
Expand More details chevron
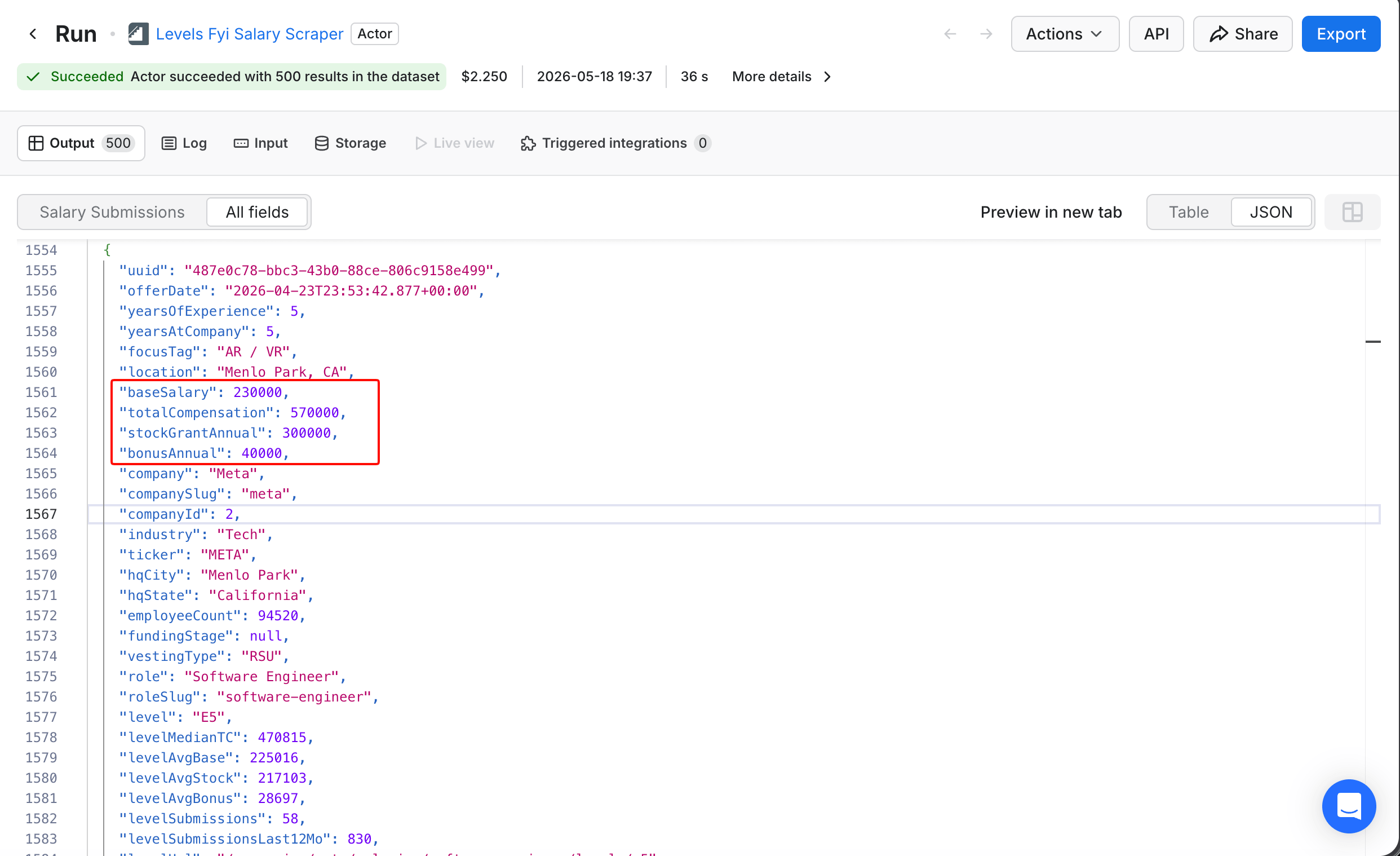828,77
